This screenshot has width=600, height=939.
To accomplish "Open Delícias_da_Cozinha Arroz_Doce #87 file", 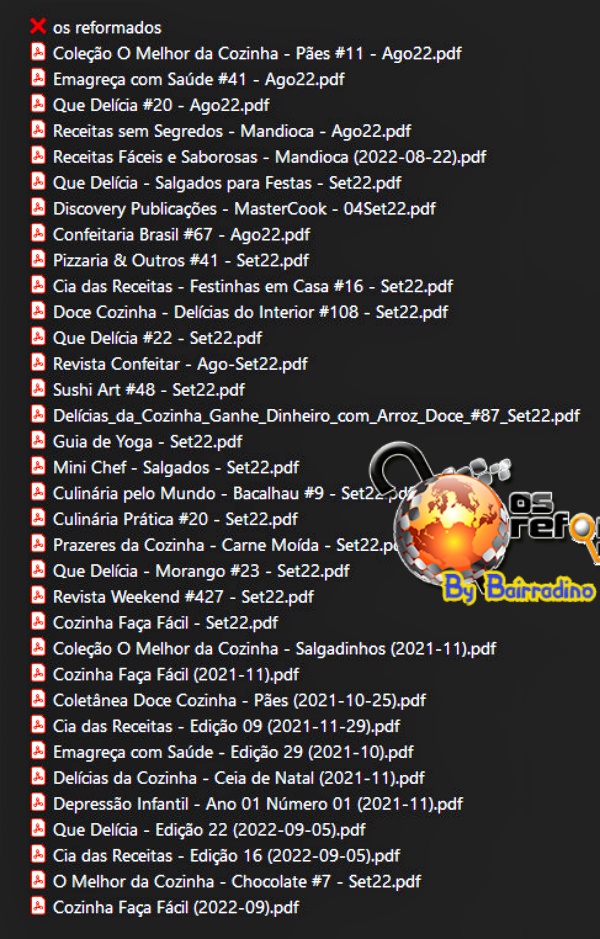I will pos(316,416).
